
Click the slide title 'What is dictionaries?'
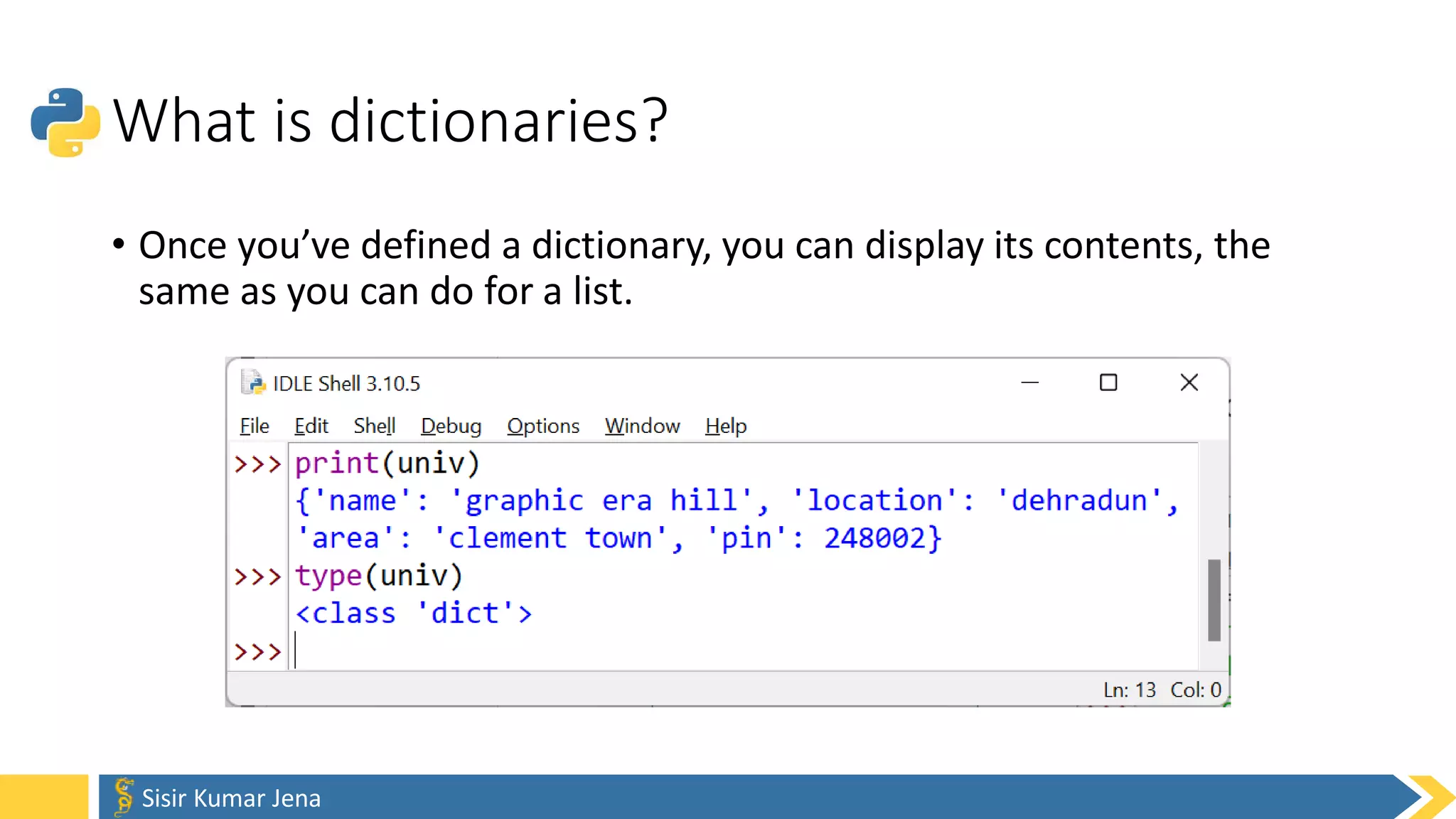390,121
